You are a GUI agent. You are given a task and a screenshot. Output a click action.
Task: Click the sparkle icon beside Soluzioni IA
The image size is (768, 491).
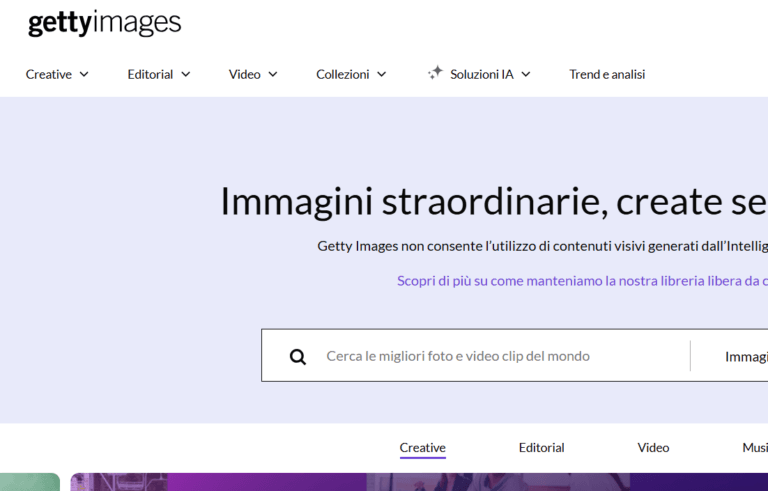(435, 73)
